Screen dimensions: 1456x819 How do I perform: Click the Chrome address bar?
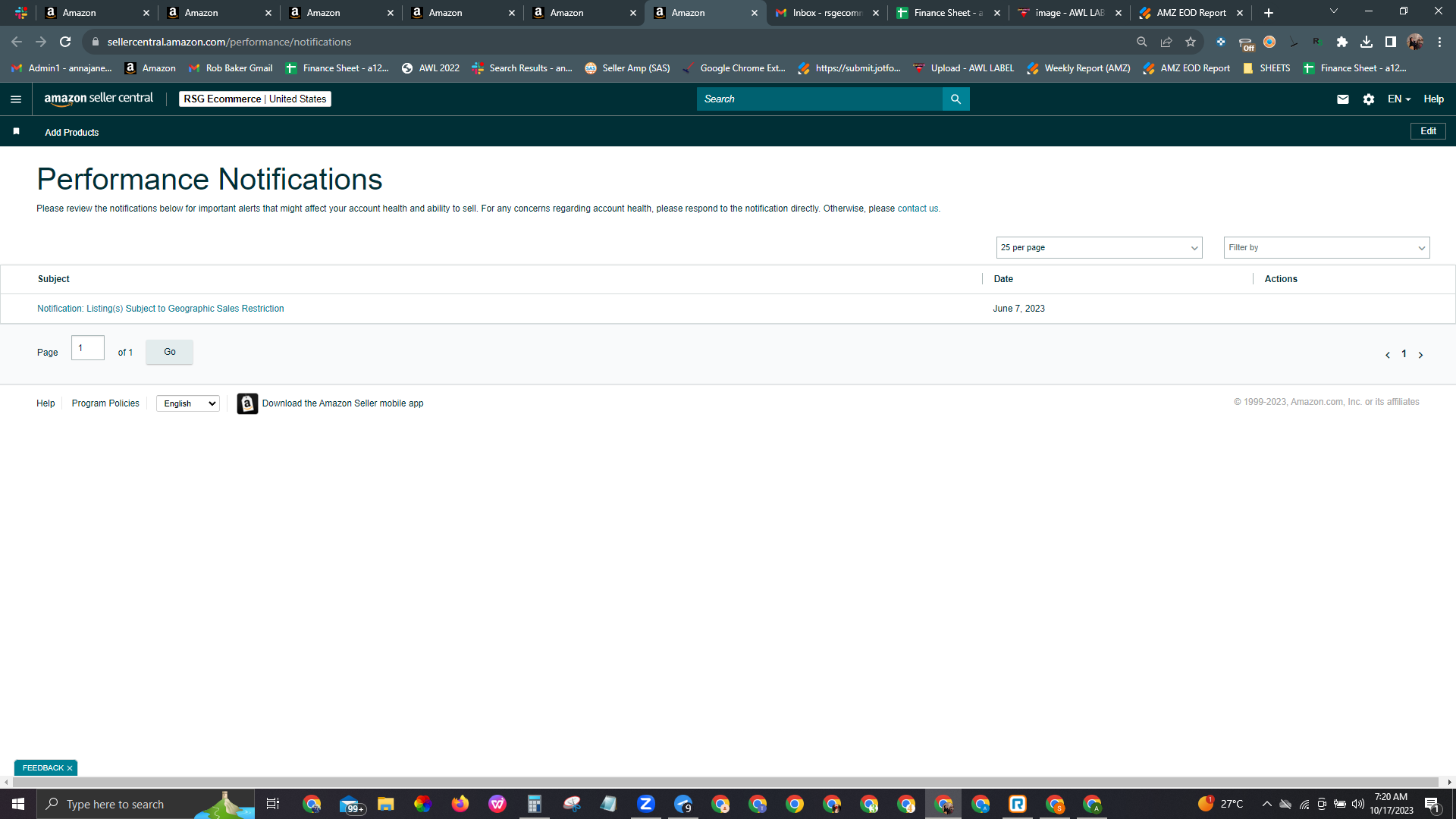607,42
